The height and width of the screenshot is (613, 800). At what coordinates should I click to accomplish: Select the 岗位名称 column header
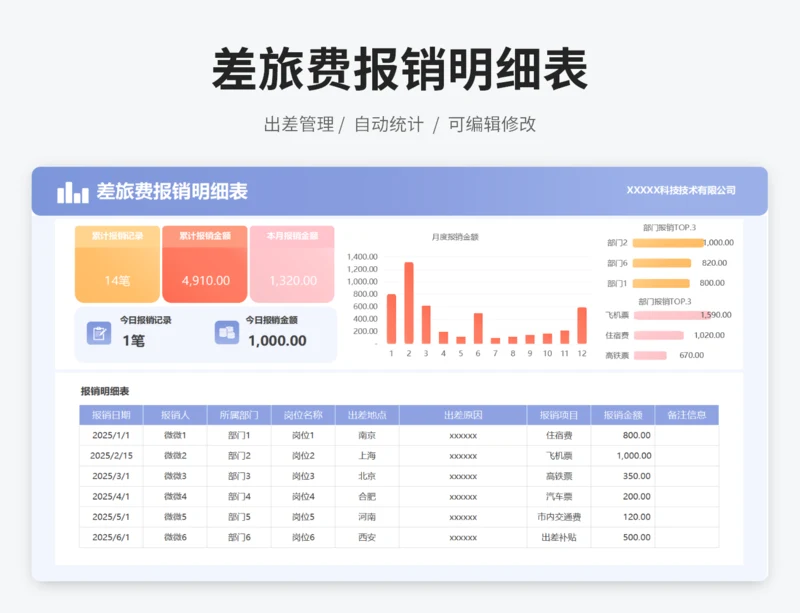coord(303,415)
